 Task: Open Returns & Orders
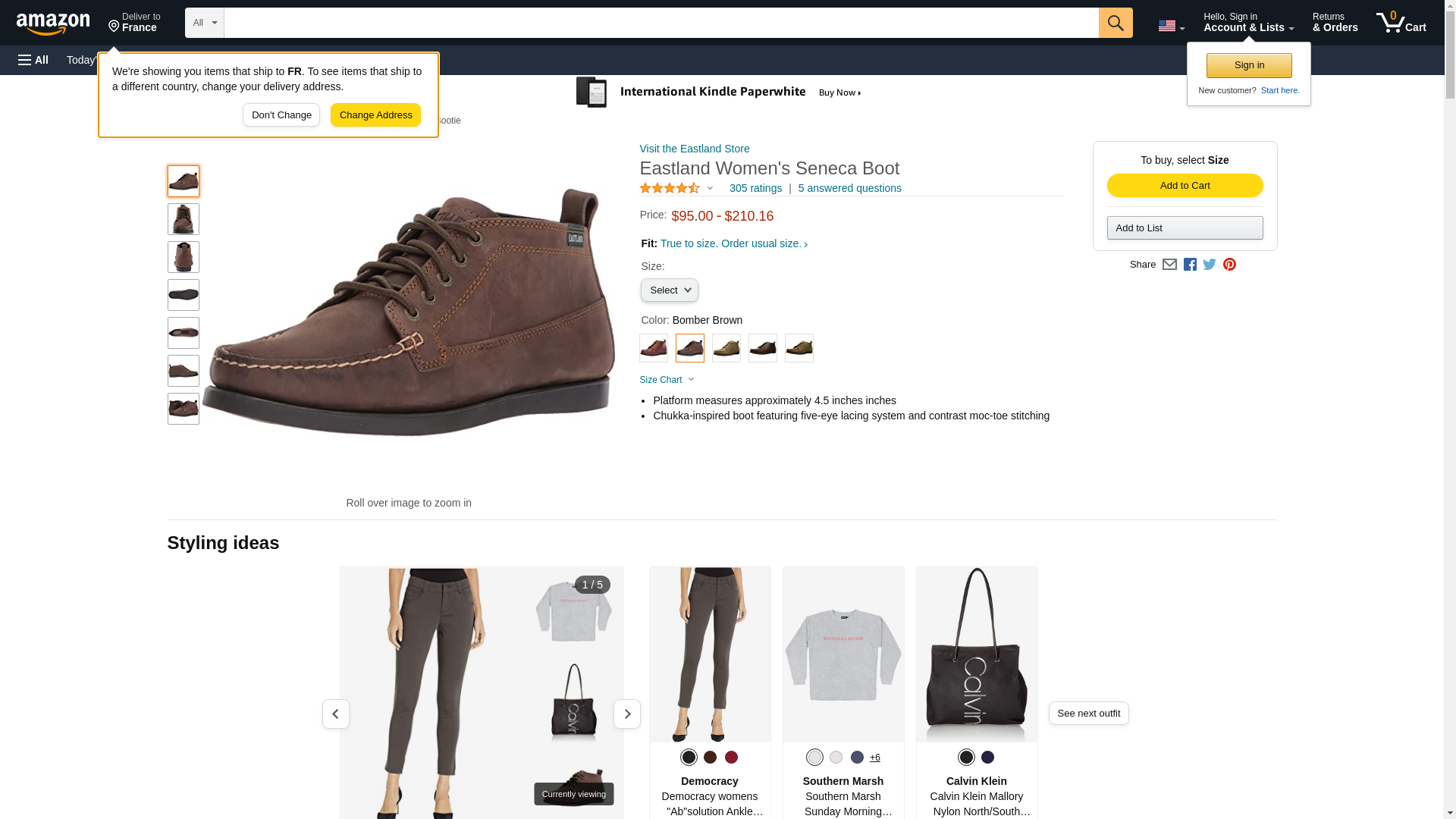click(x=1335, y=23)
